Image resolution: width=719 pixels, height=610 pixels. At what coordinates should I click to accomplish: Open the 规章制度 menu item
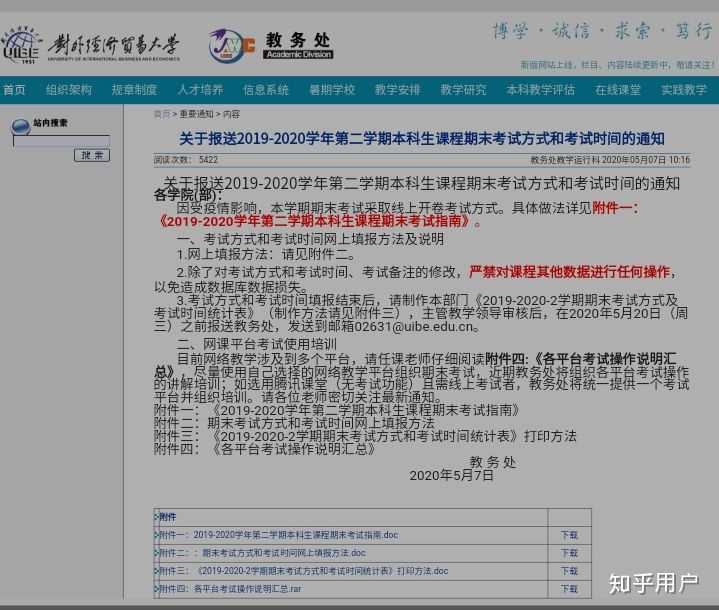tap(134, 89)
